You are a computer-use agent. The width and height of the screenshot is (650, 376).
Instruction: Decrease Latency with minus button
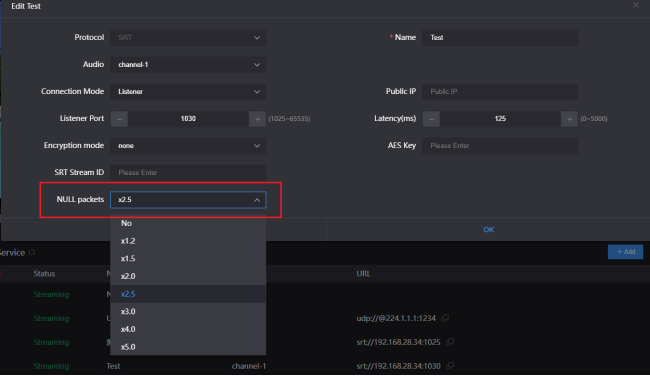click(431, 119)
